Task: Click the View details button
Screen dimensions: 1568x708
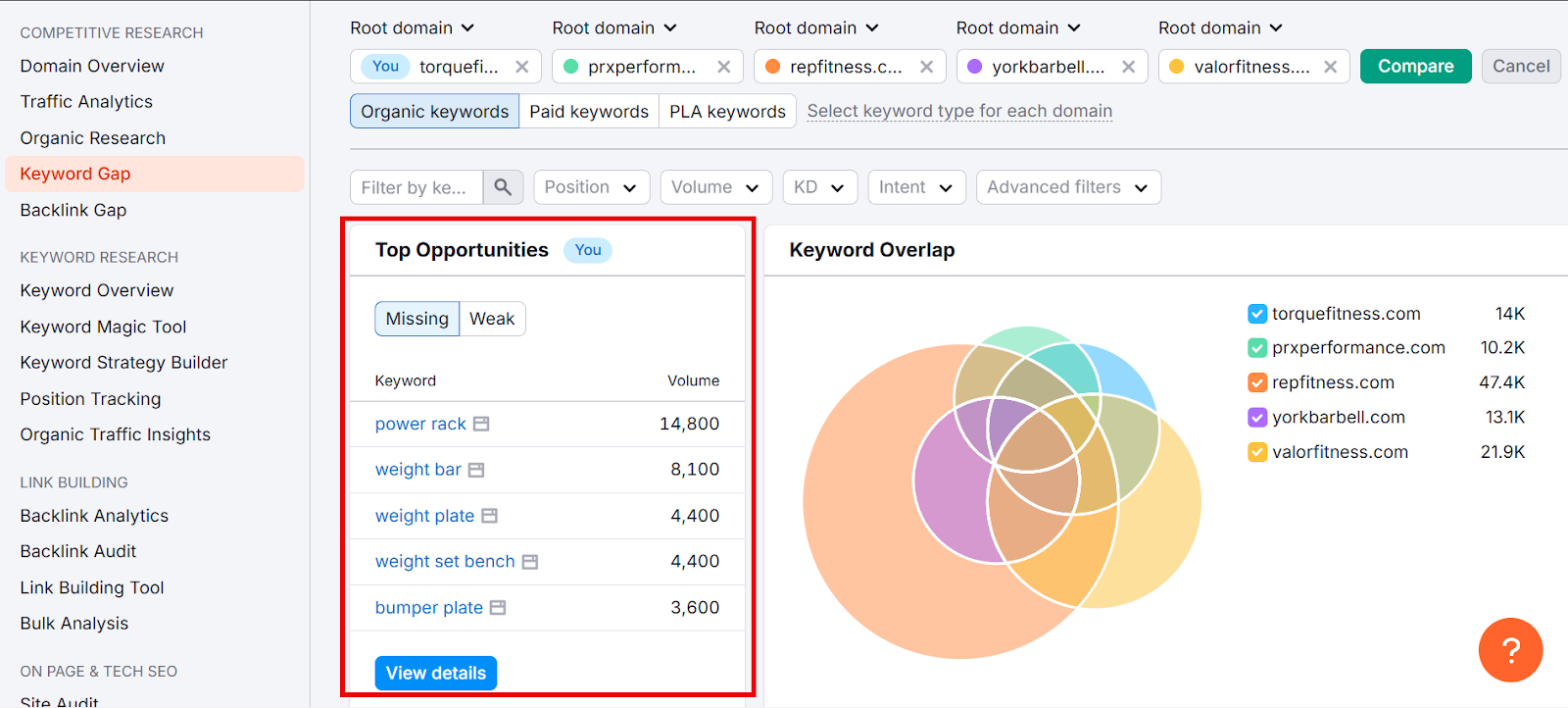Action: (436, 673)
